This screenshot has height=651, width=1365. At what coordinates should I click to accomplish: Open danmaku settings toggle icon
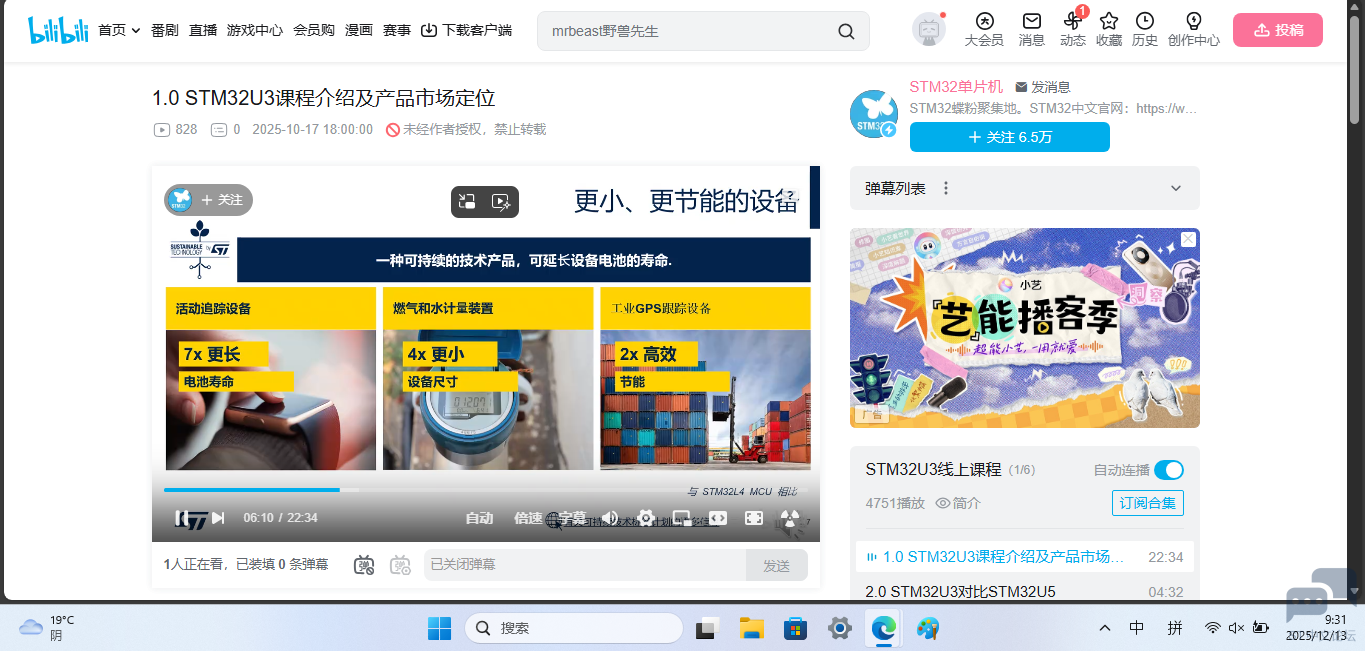coord(400,565)
